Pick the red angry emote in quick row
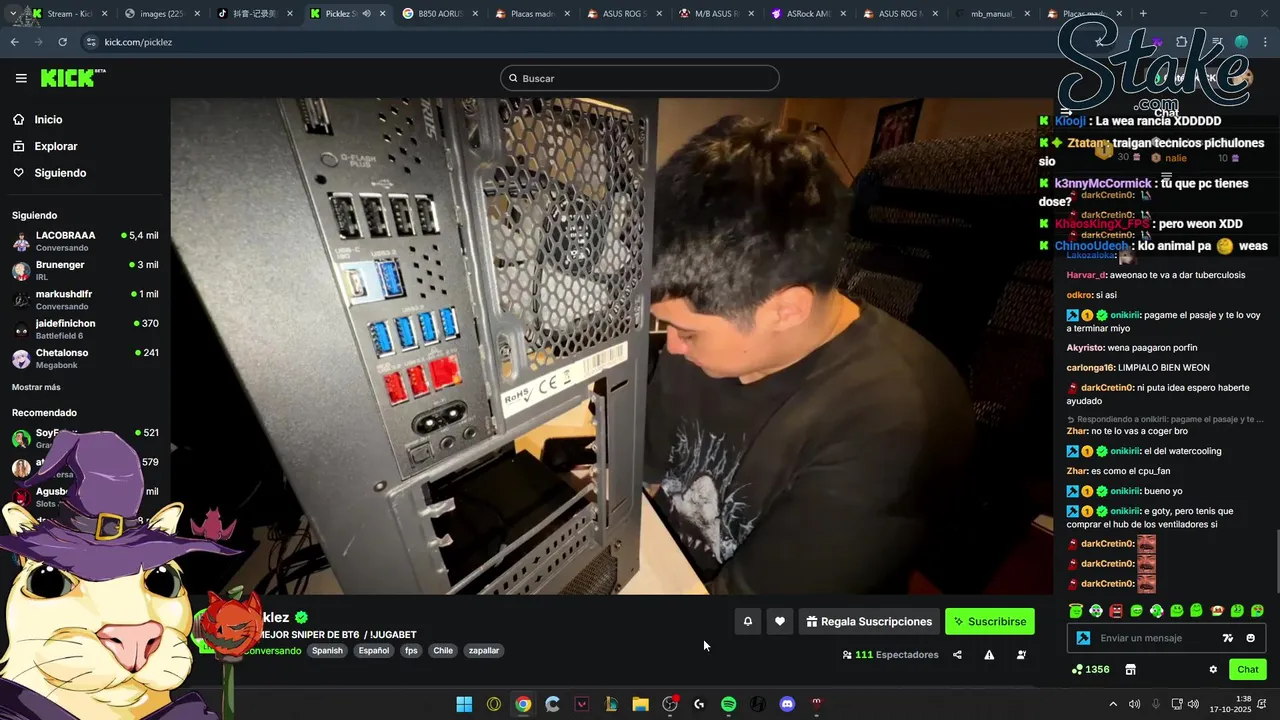This screenshot has width=1280, height=720. click(x=1116, y=610)
